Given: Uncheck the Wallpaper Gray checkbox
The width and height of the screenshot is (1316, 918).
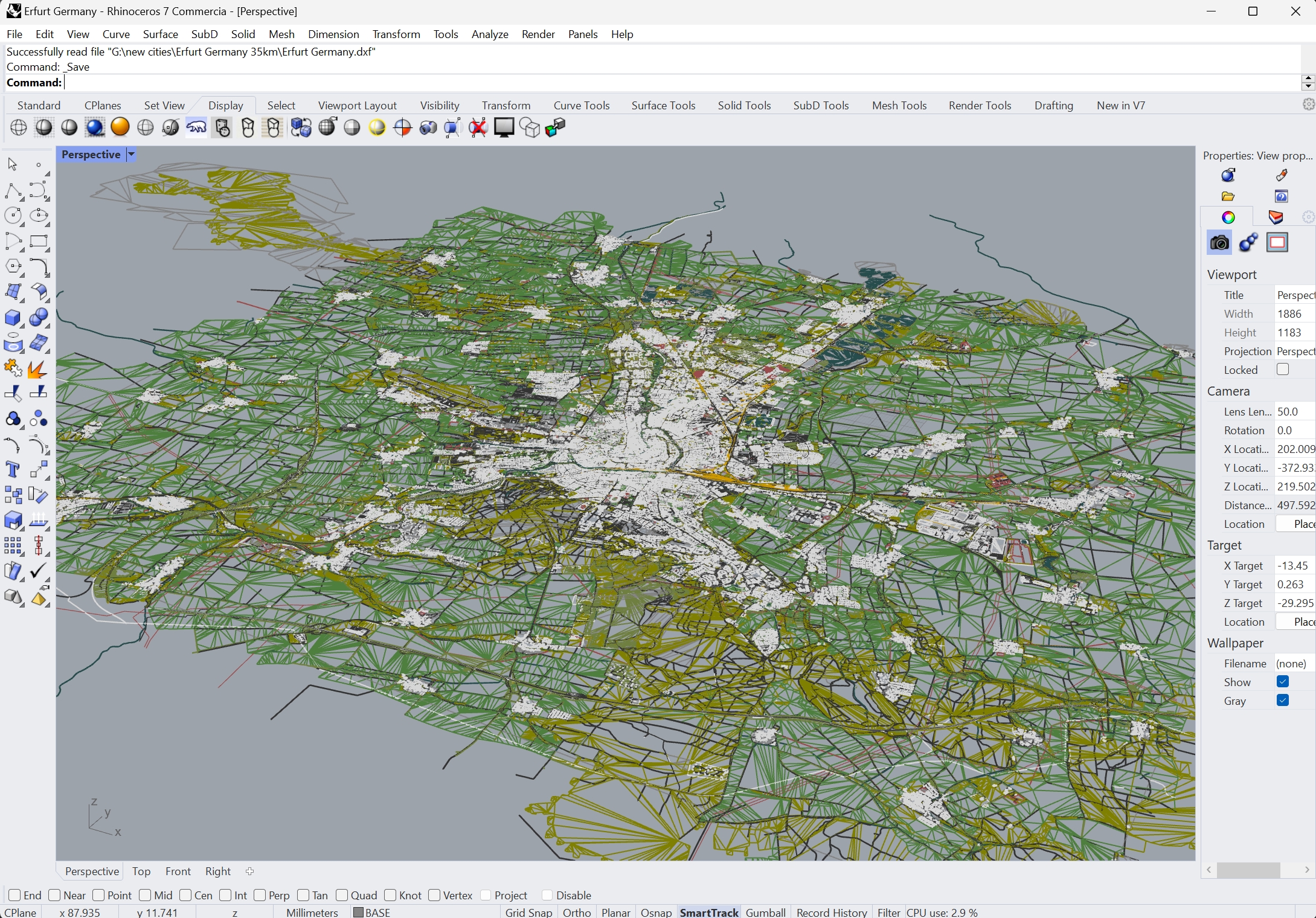Looking at the screenshot, I should click(1283, 700).
